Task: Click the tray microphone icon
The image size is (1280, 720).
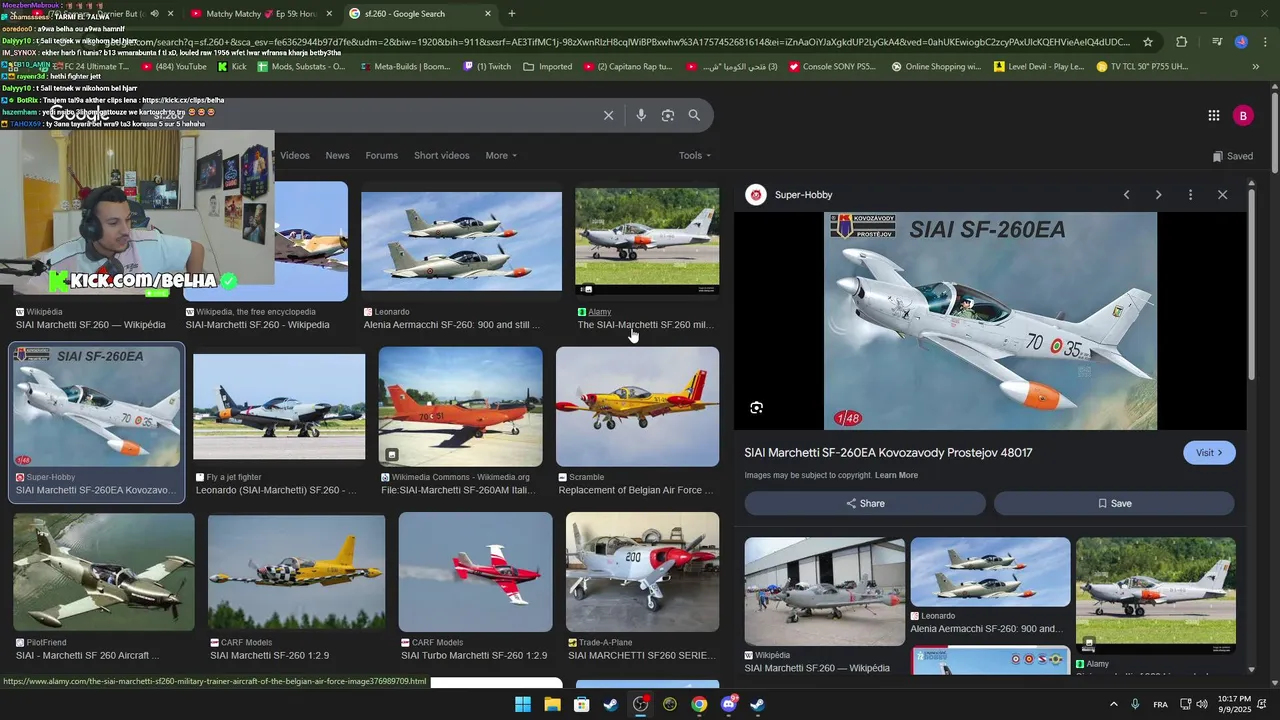Action: click(x=1135, y=704)
